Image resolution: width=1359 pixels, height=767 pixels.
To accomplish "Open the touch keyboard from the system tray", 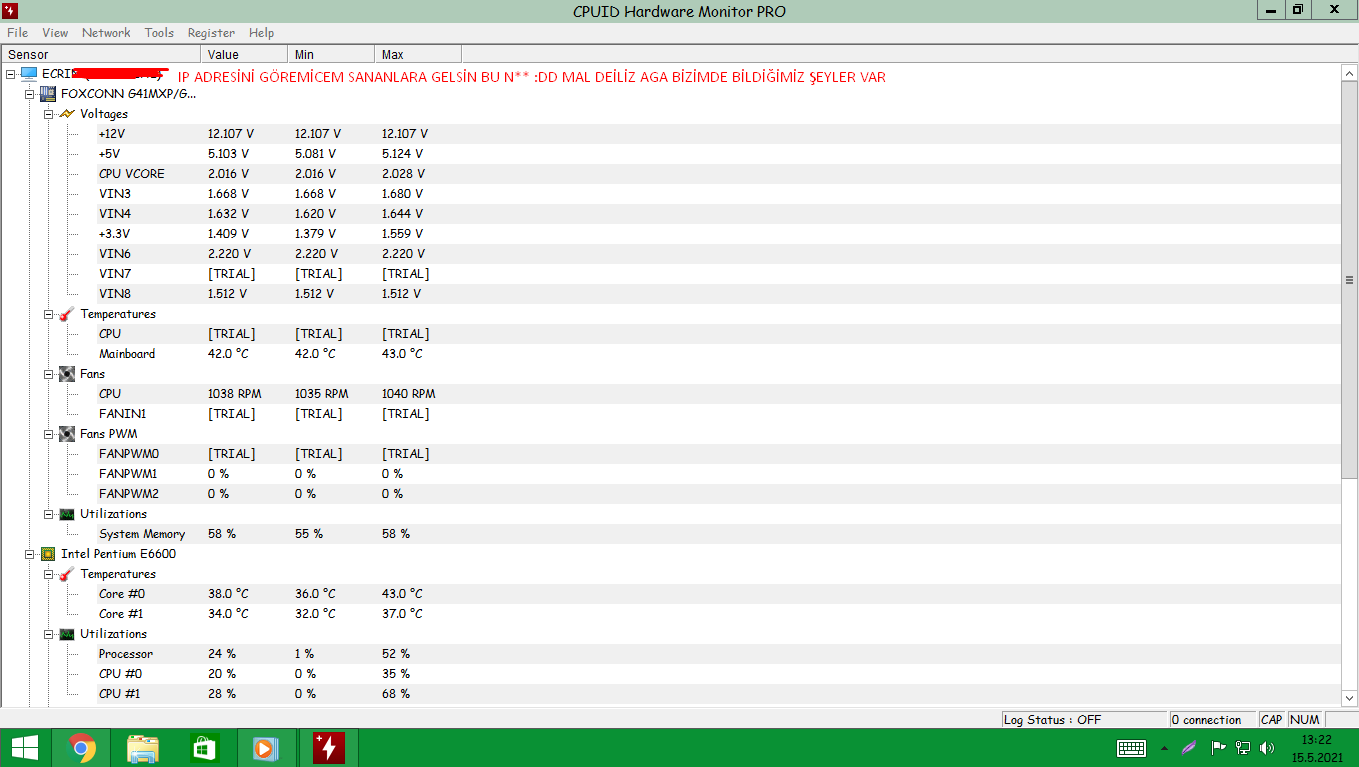I will pos(1131,748).
